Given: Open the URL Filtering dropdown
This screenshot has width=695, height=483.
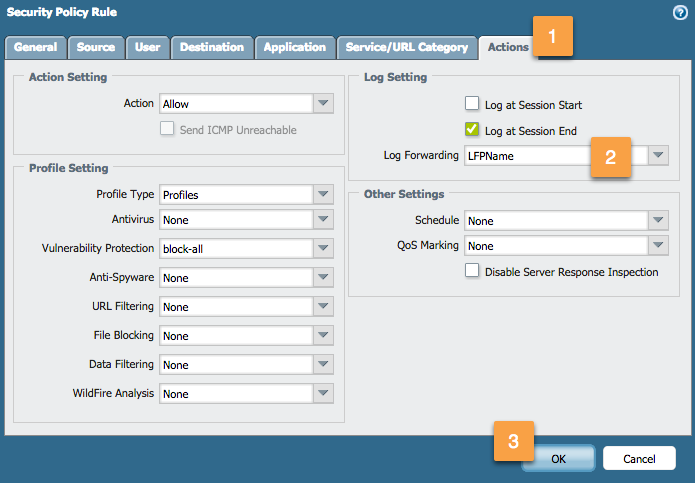Looking at the screenshot, I should (x=322, y=306).
